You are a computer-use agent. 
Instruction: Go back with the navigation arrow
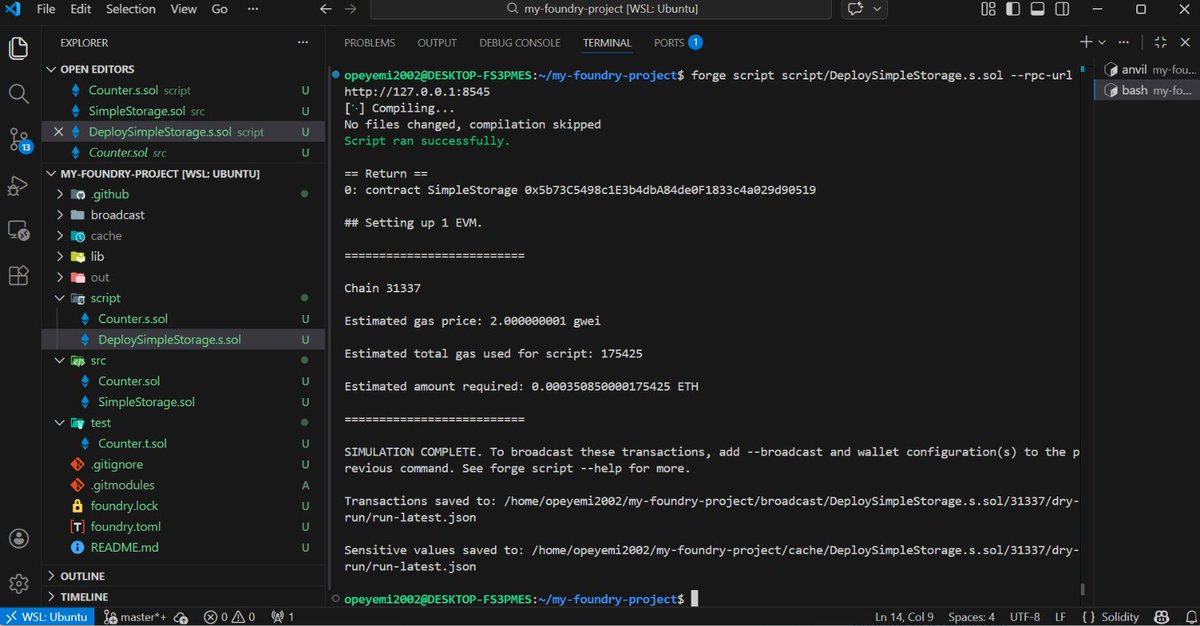point(325,9)
